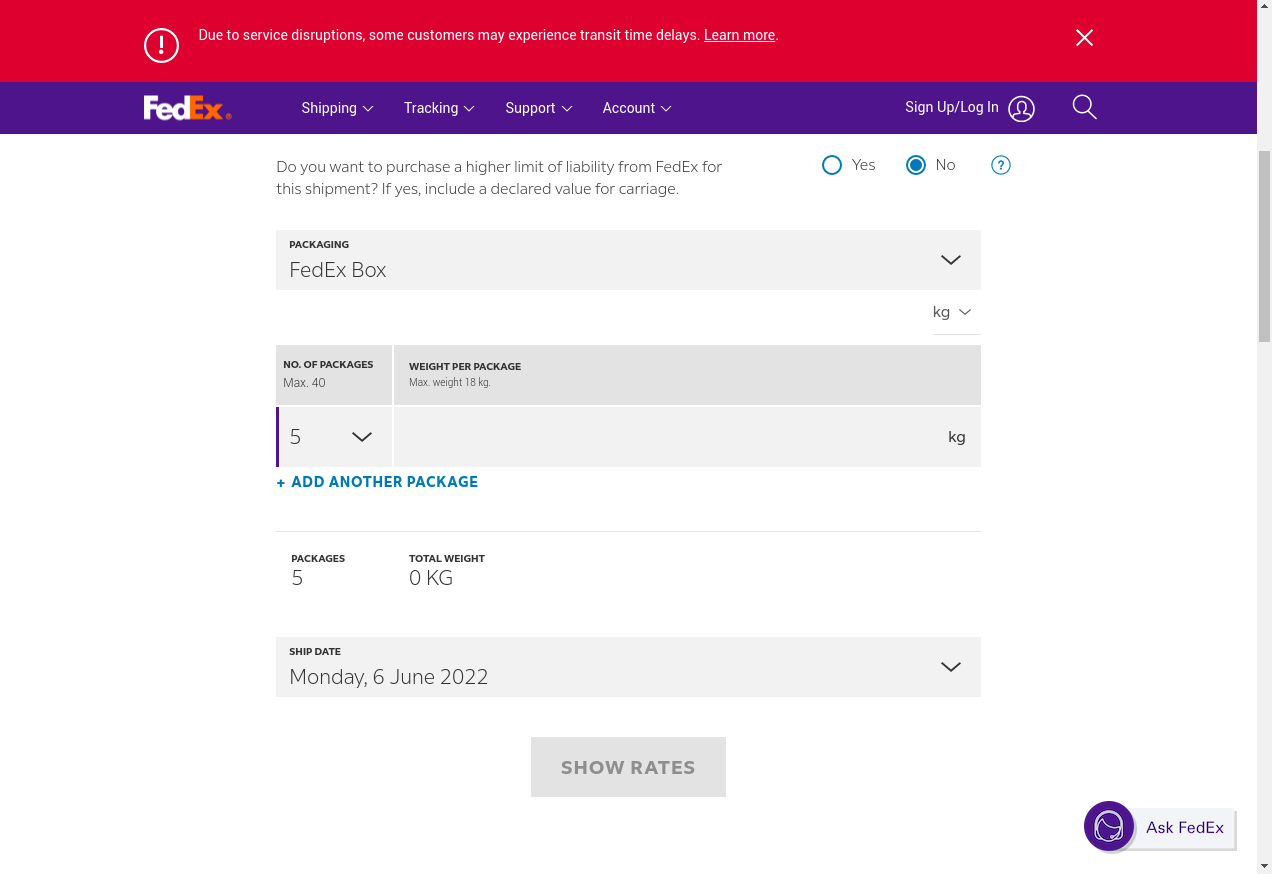The height and width of the screenshot is (874, 1272).
Task: Change the kg weight unit dropdown
Action: coord(952,312)
